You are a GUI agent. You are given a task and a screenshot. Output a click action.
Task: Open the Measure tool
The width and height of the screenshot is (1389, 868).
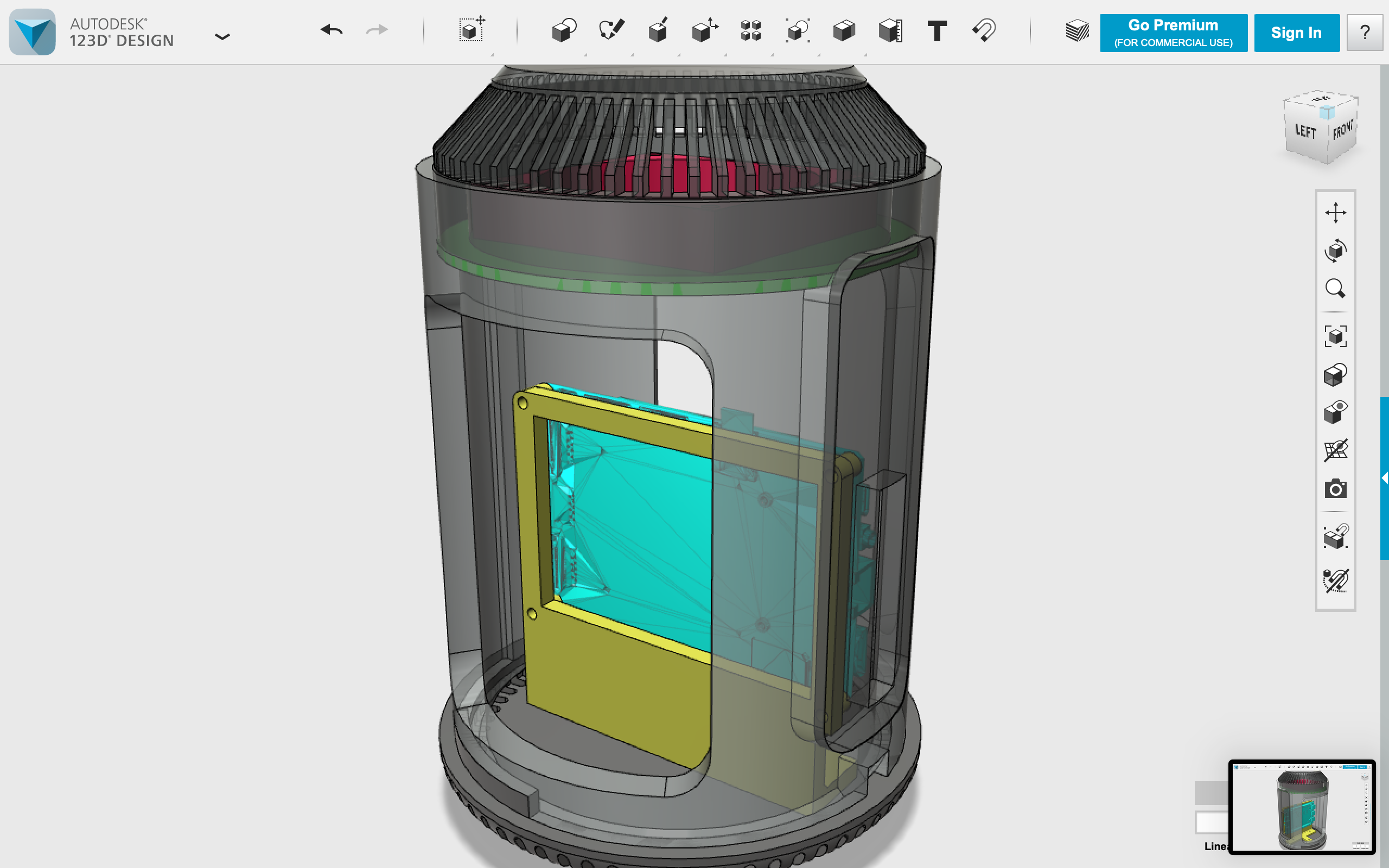[x=890, y=30]
